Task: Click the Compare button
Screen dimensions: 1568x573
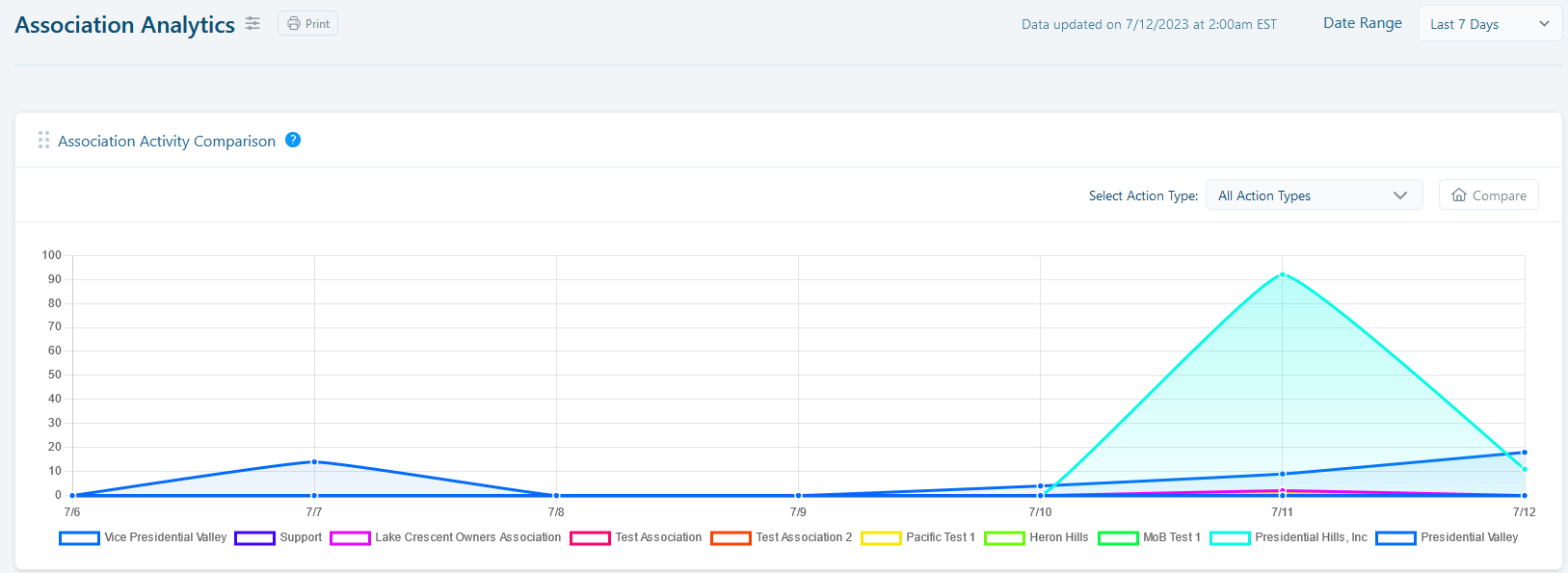Action: [x=1488, y=195]
